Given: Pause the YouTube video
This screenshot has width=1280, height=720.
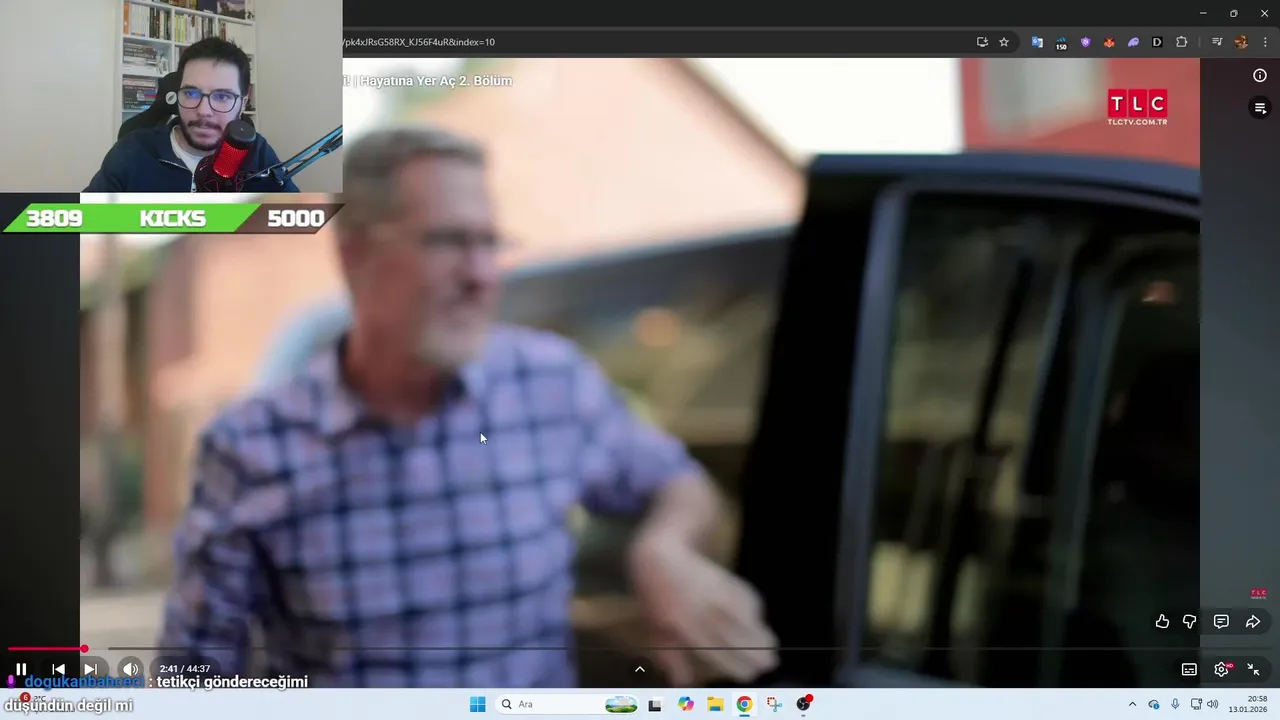Looking at the screenshot, I should [x=21, y=669].
